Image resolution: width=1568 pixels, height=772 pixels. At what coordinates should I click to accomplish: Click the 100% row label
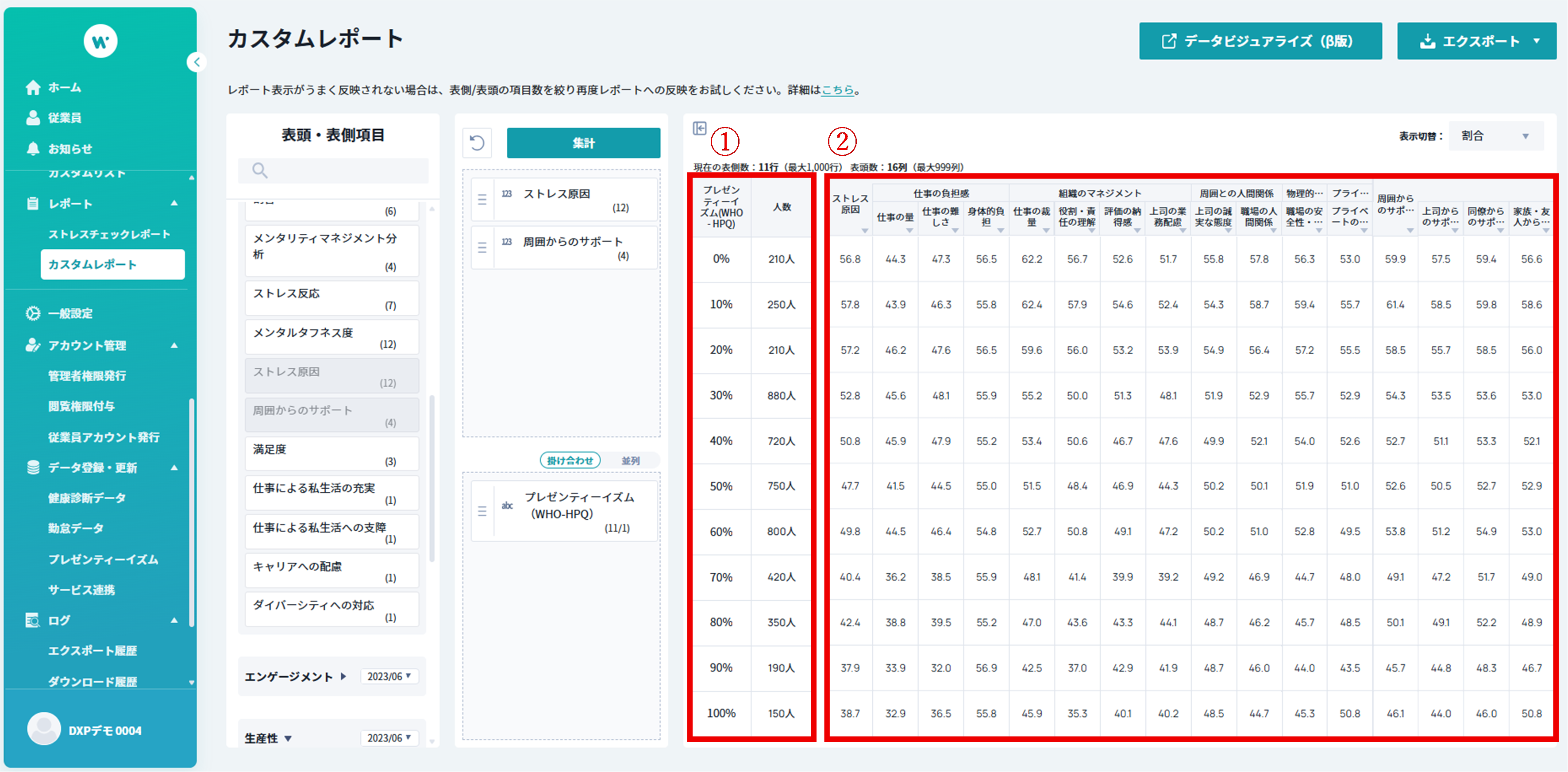(721, 714)
